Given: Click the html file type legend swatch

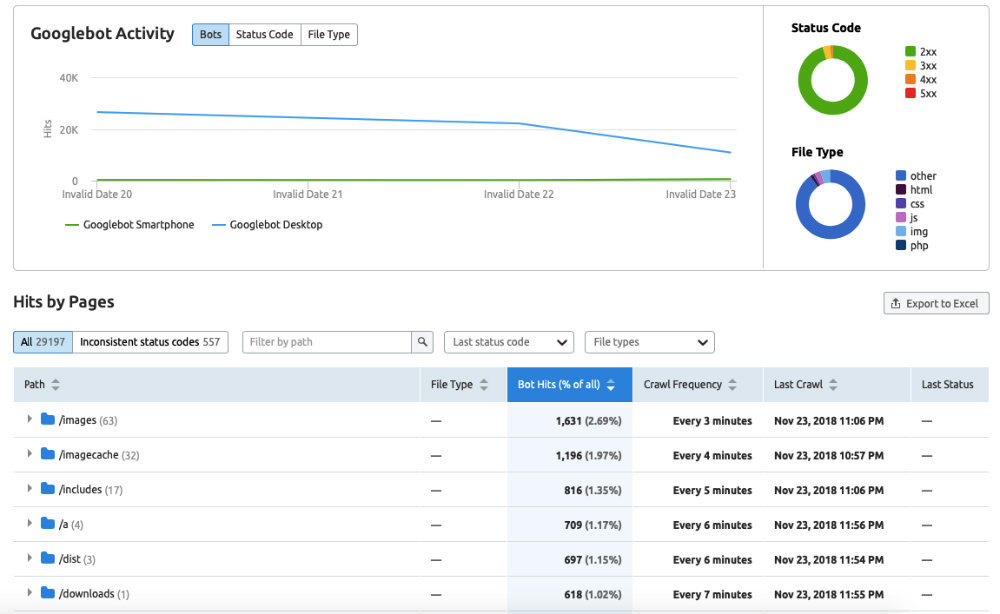Looking at the screenshot, I should 901,189.
